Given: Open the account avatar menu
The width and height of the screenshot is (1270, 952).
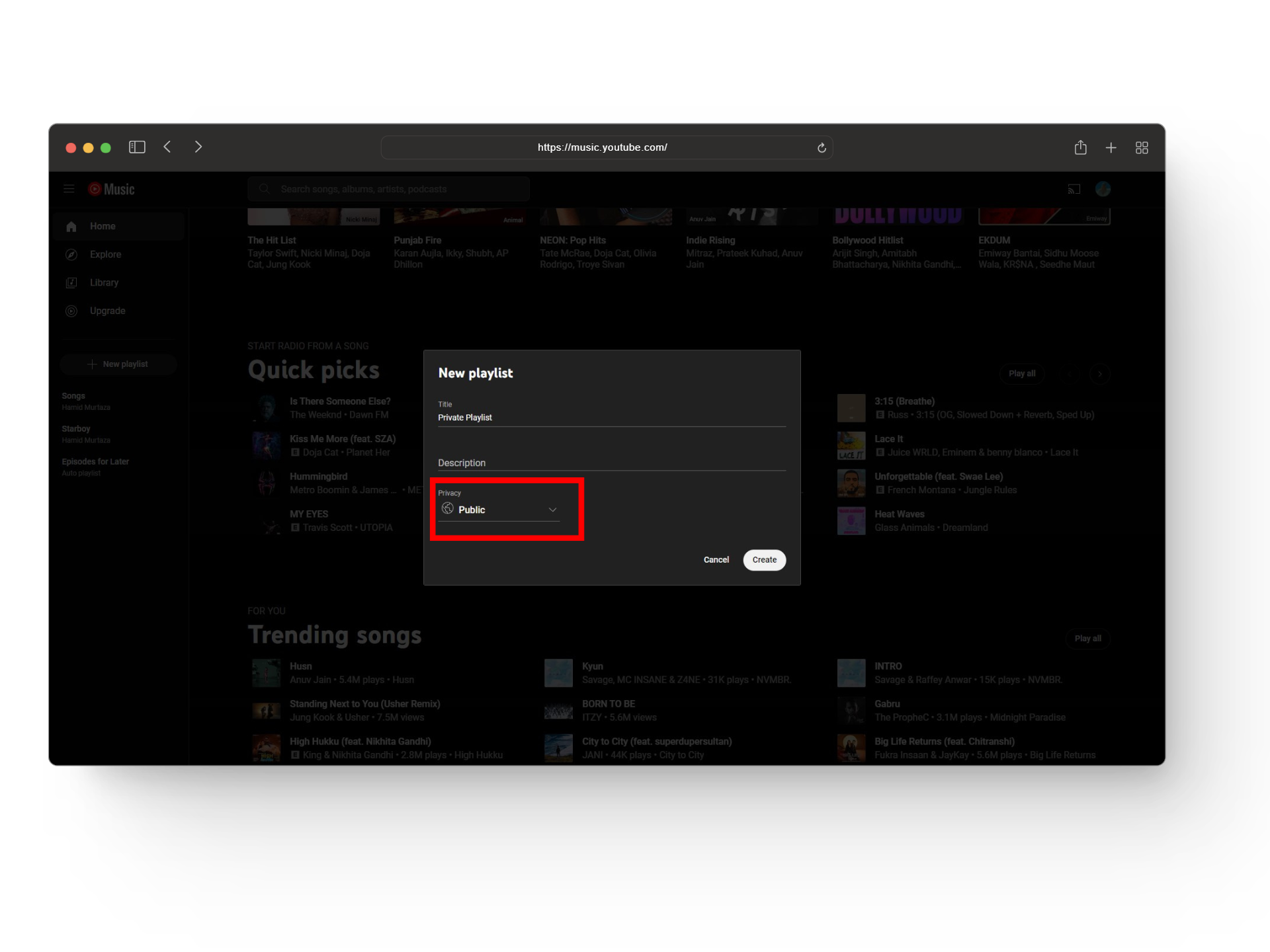Looking at the screenshot, I should [1102, 189].
